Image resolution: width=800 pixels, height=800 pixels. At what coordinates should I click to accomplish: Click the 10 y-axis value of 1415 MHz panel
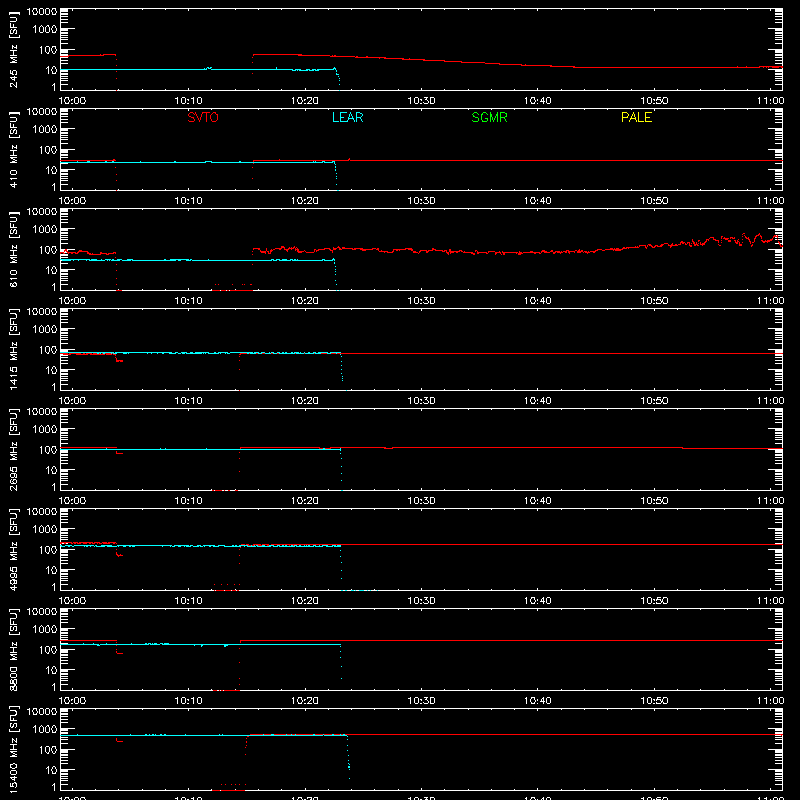tap(51, 370)
